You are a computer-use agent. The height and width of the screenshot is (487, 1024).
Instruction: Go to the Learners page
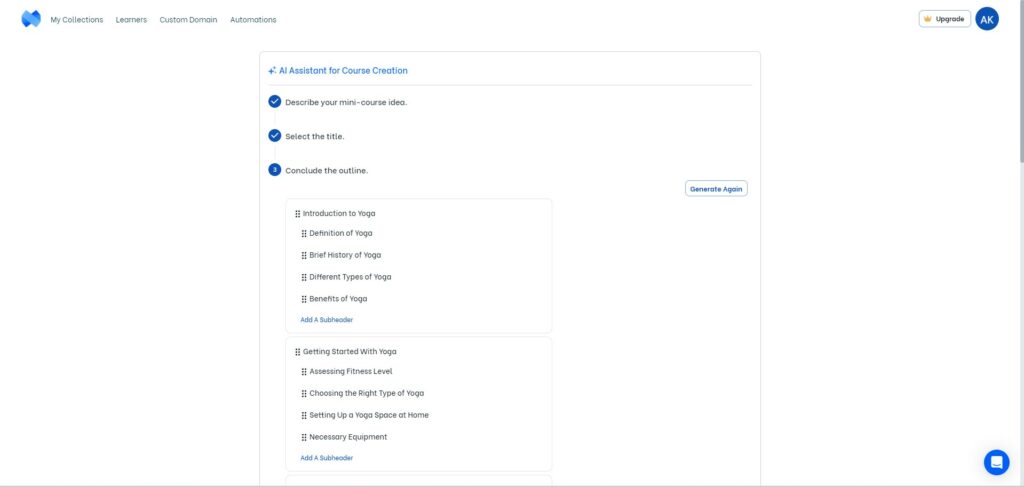pyautogui.click(x=131, y=20)
